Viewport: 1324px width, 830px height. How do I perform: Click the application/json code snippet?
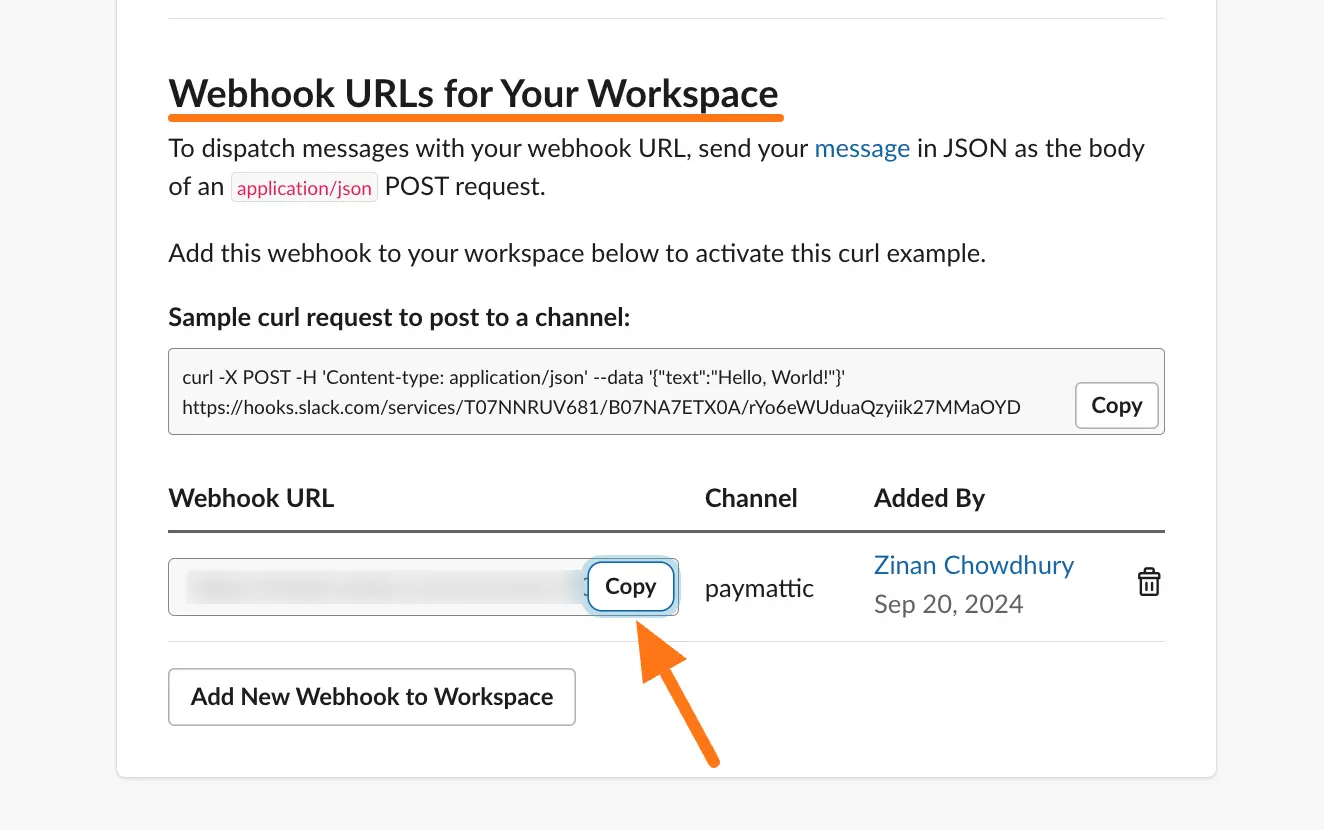point(304,188)
